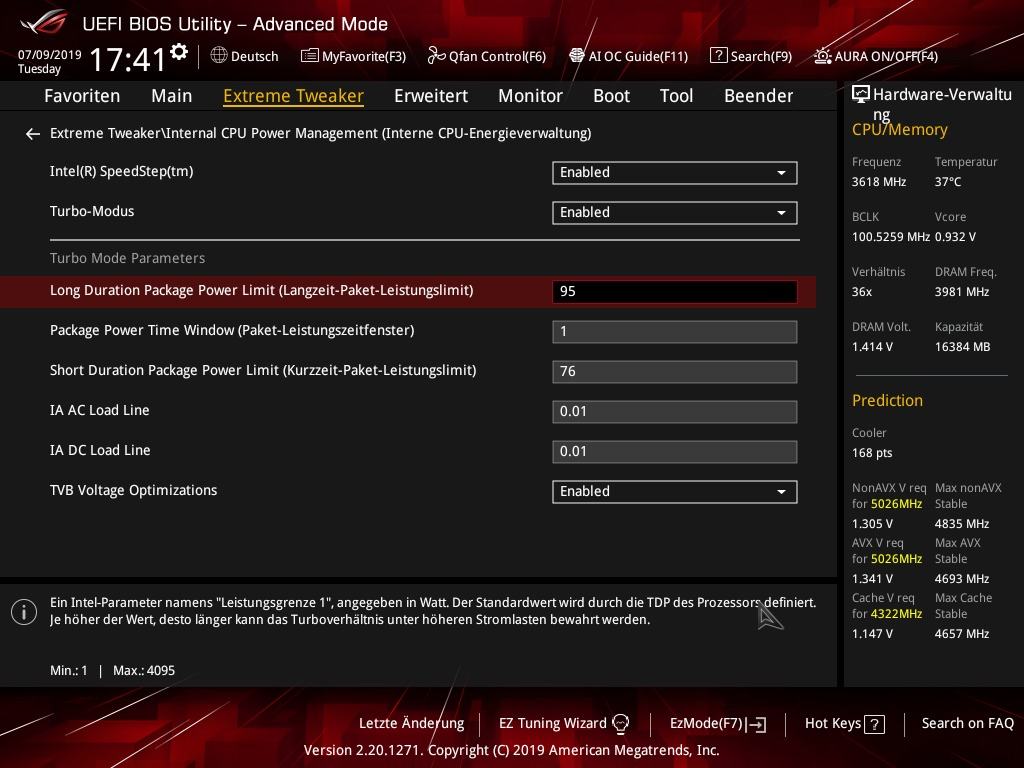Switch to Main tab

172,96
